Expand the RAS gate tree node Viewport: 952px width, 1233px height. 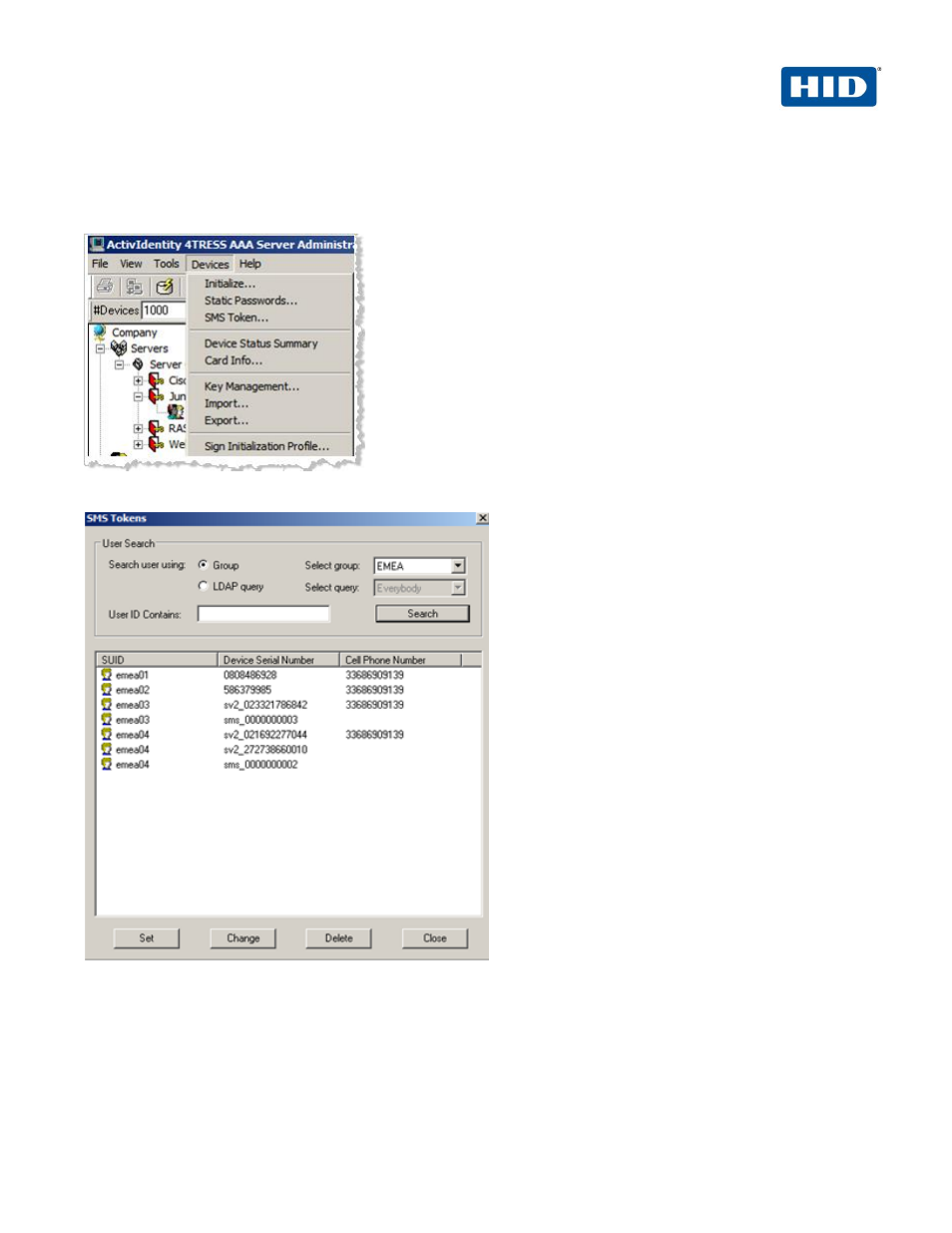pyautogui.click(x=138, y=428)
